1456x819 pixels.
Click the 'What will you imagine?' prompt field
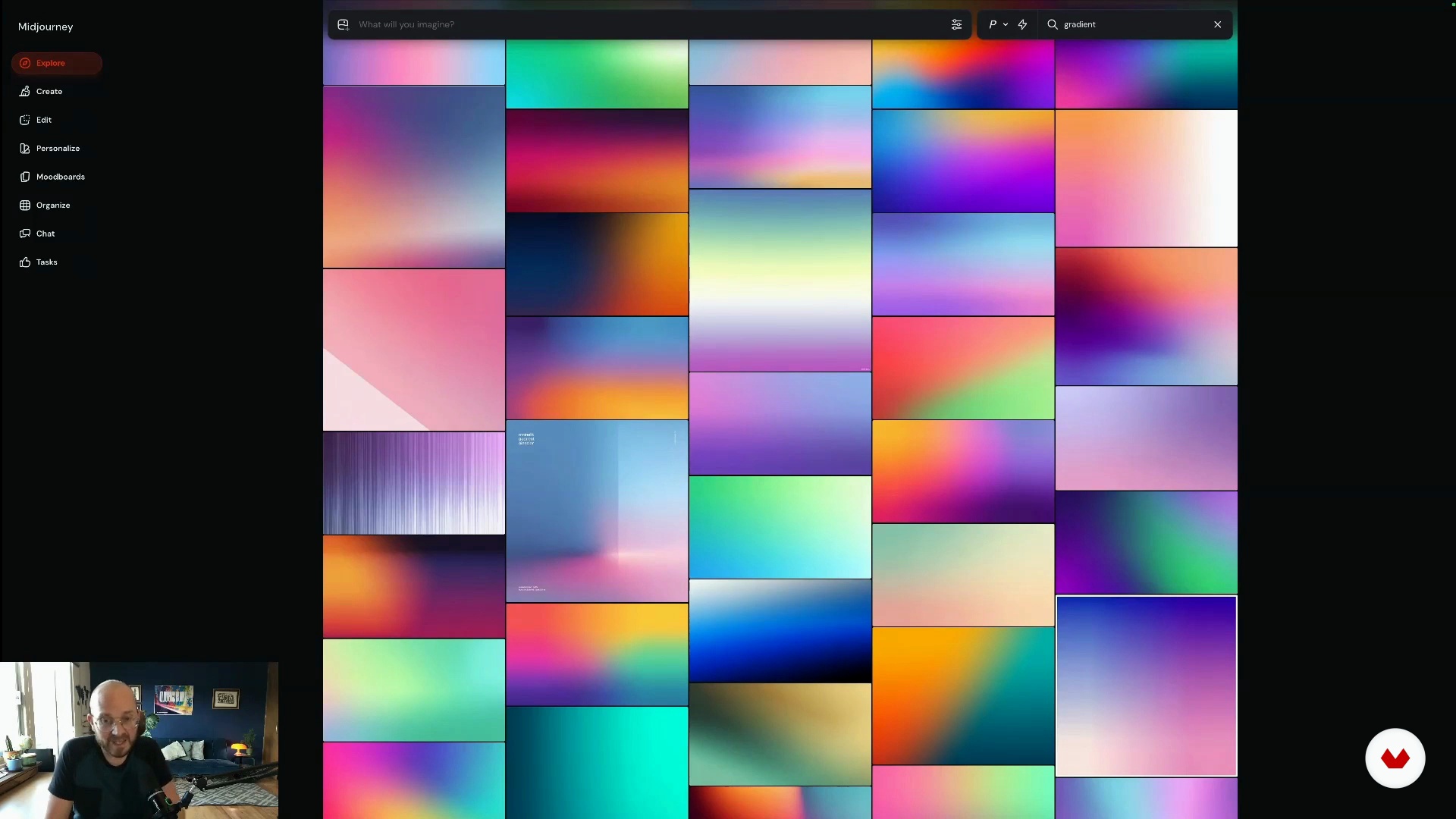(607, 24)
